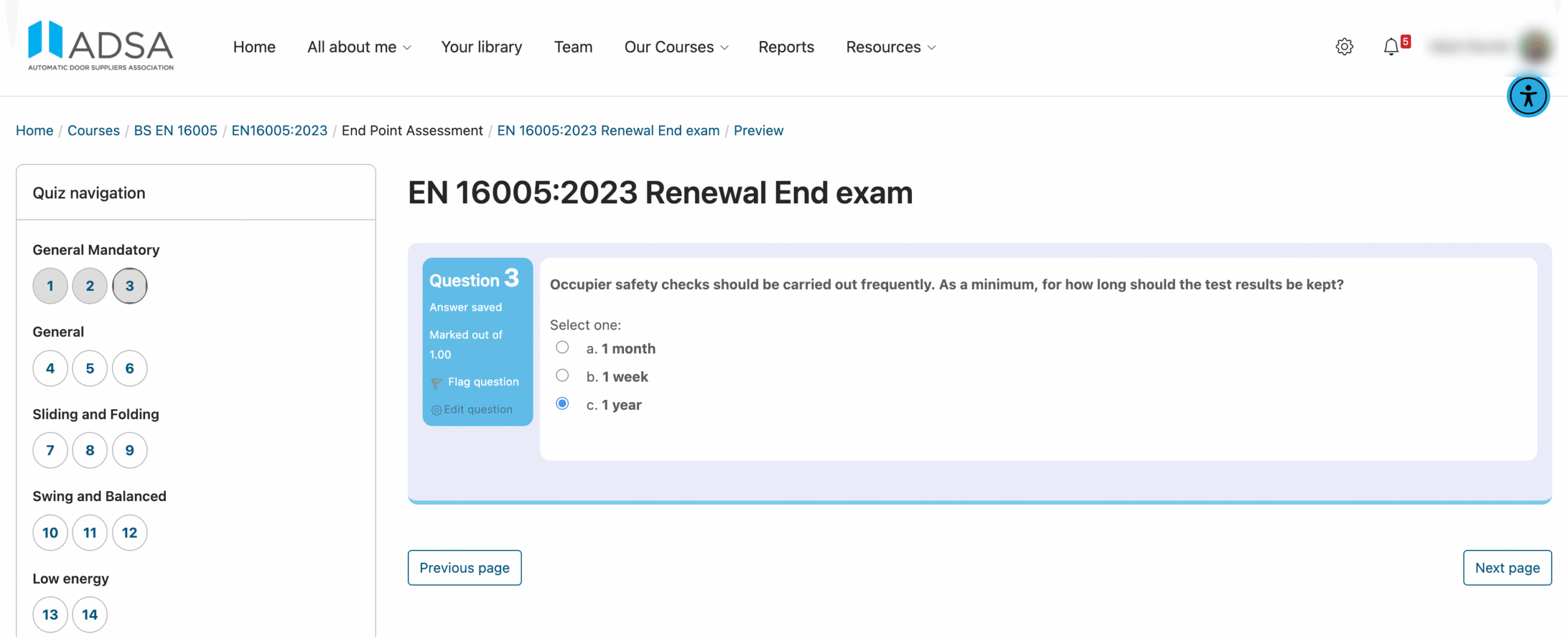The image size is (1568, 637).
Task: Select the '1 week' answer option
Action: point(562,375)
